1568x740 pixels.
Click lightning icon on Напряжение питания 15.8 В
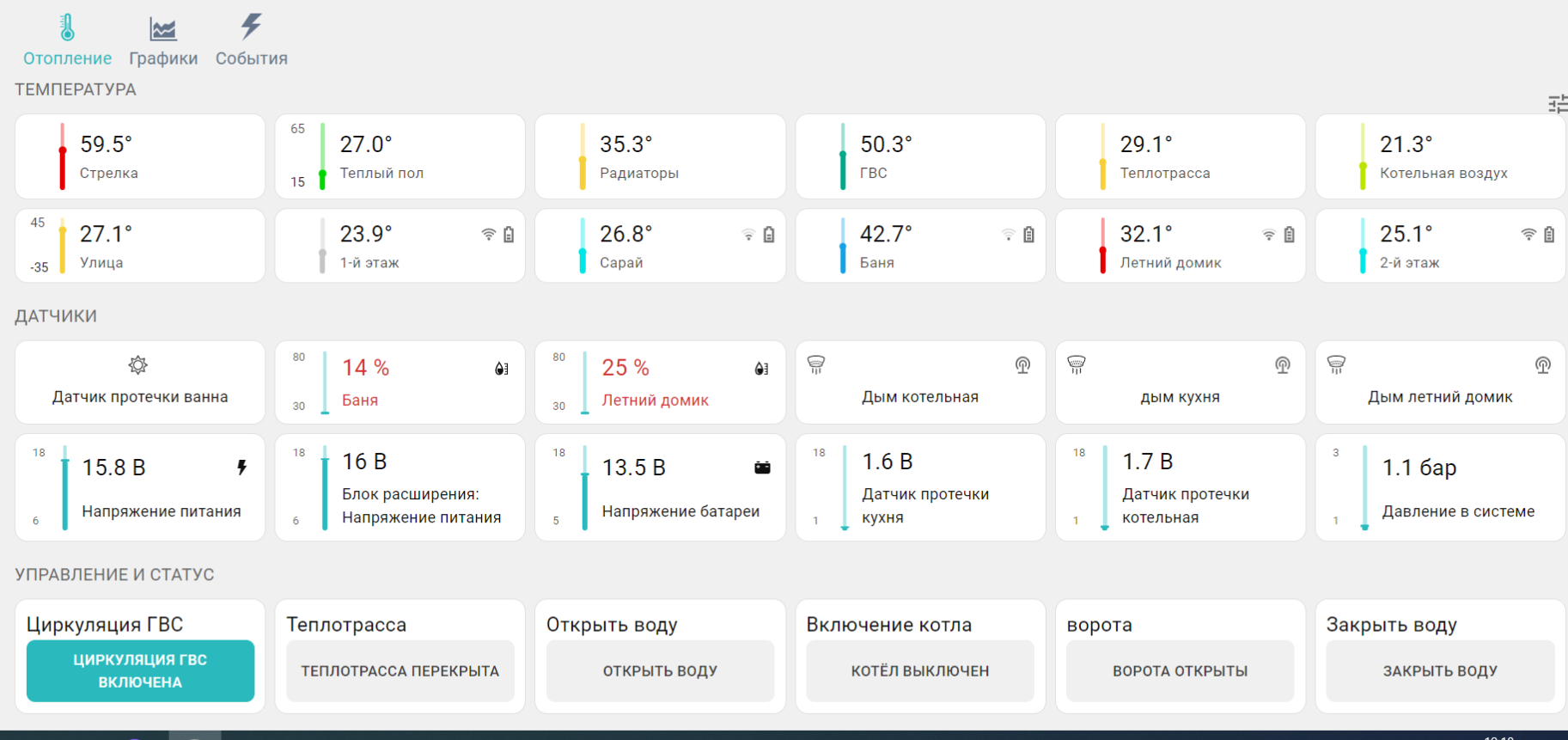[x=242, y=467]
